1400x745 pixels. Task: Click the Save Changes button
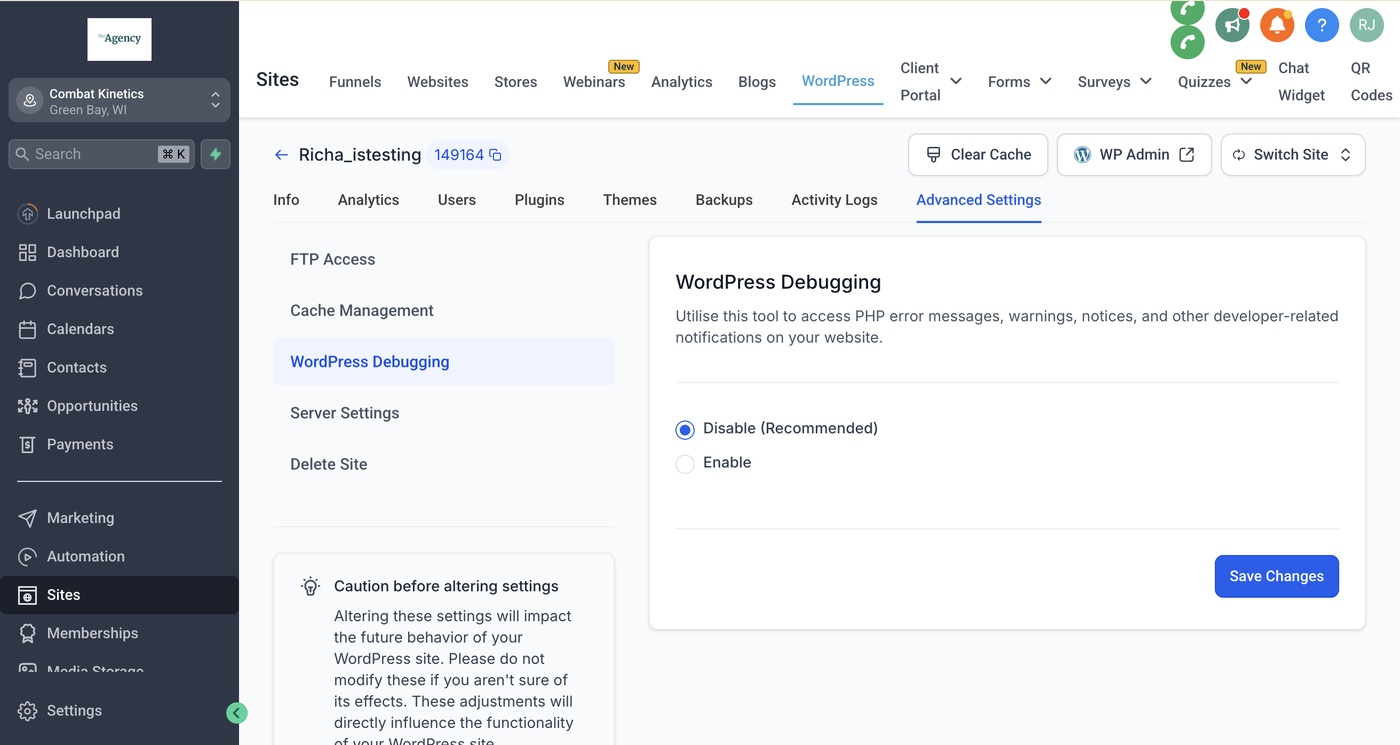click(x=1276, y=576)
